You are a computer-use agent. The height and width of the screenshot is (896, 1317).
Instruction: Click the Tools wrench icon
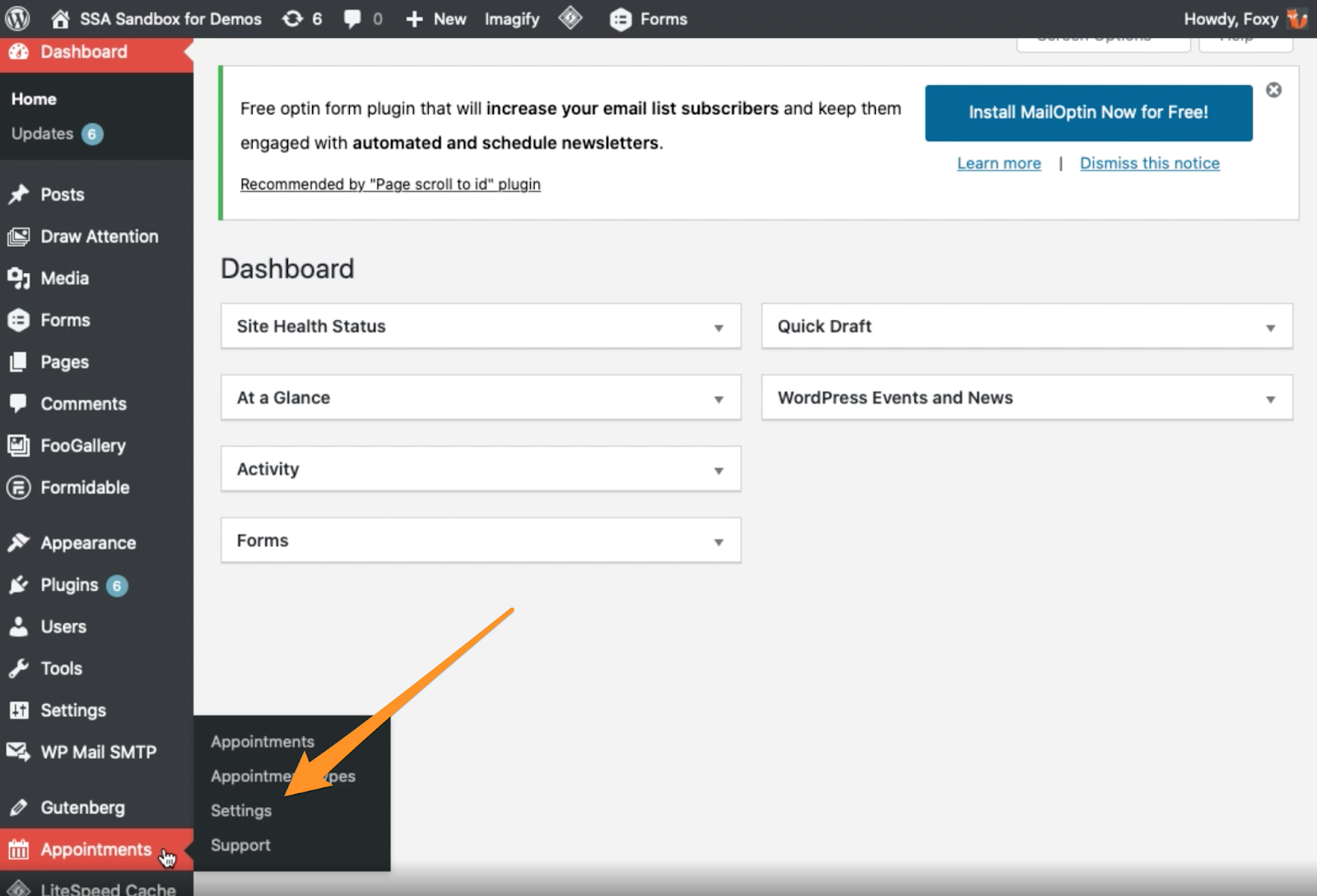[x=19, y=668]
